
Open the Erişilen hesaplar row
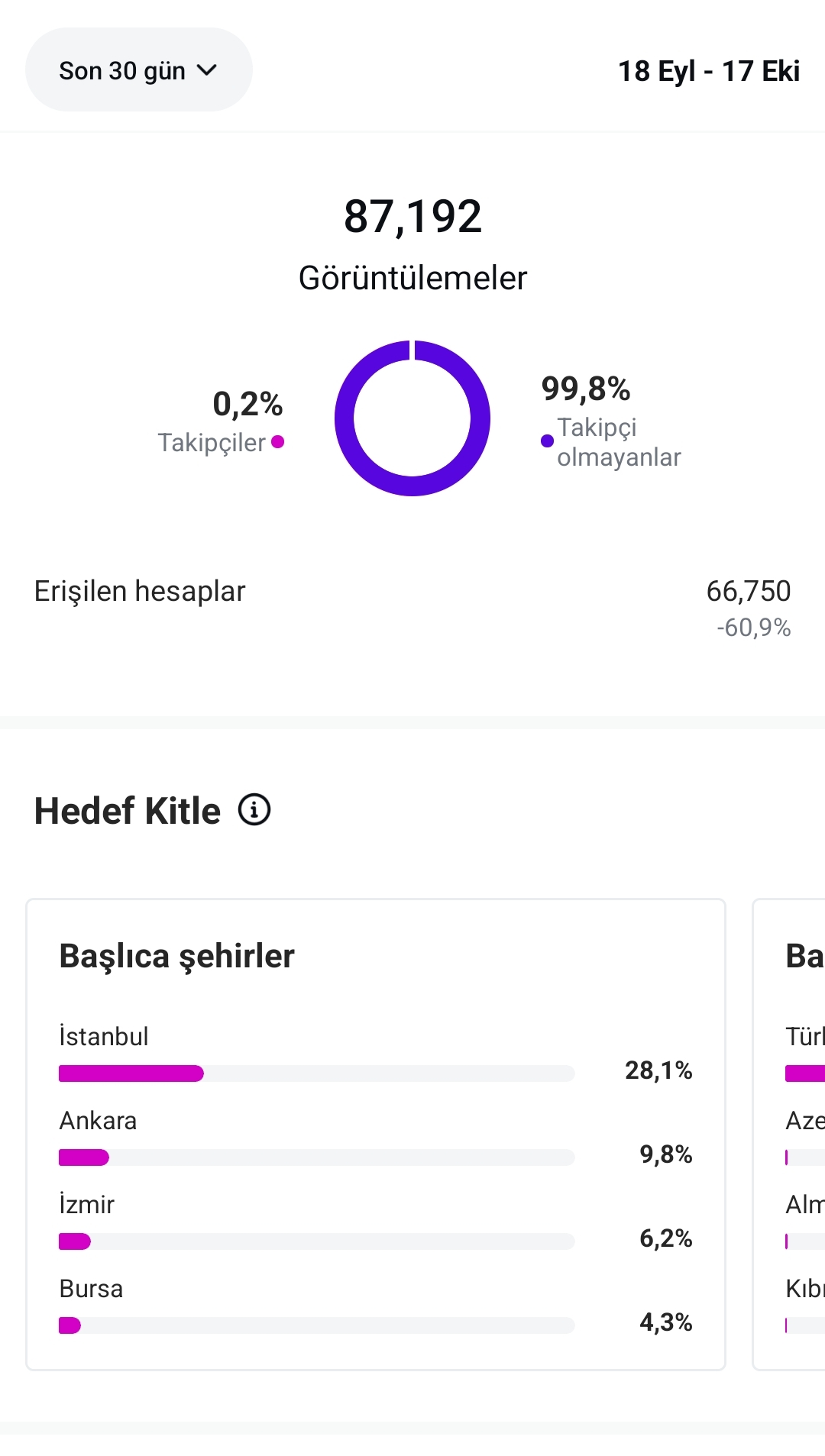coord(412,608)
